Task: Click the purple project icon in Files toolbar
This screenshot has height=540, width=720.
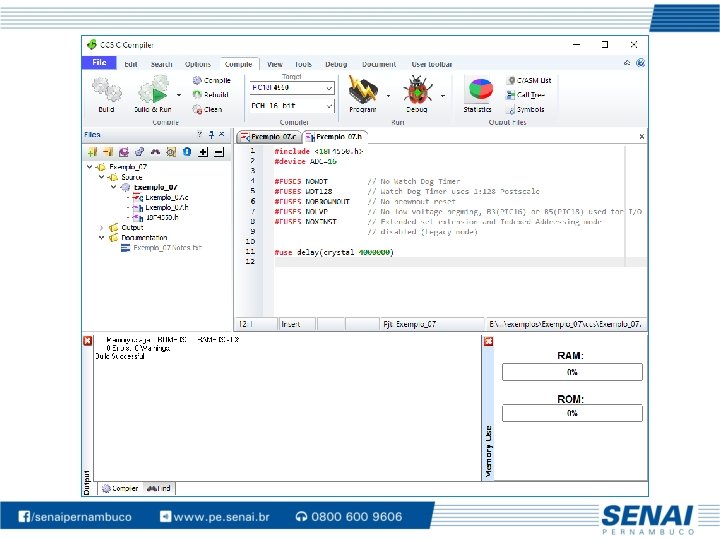Action: click(124, 152)
